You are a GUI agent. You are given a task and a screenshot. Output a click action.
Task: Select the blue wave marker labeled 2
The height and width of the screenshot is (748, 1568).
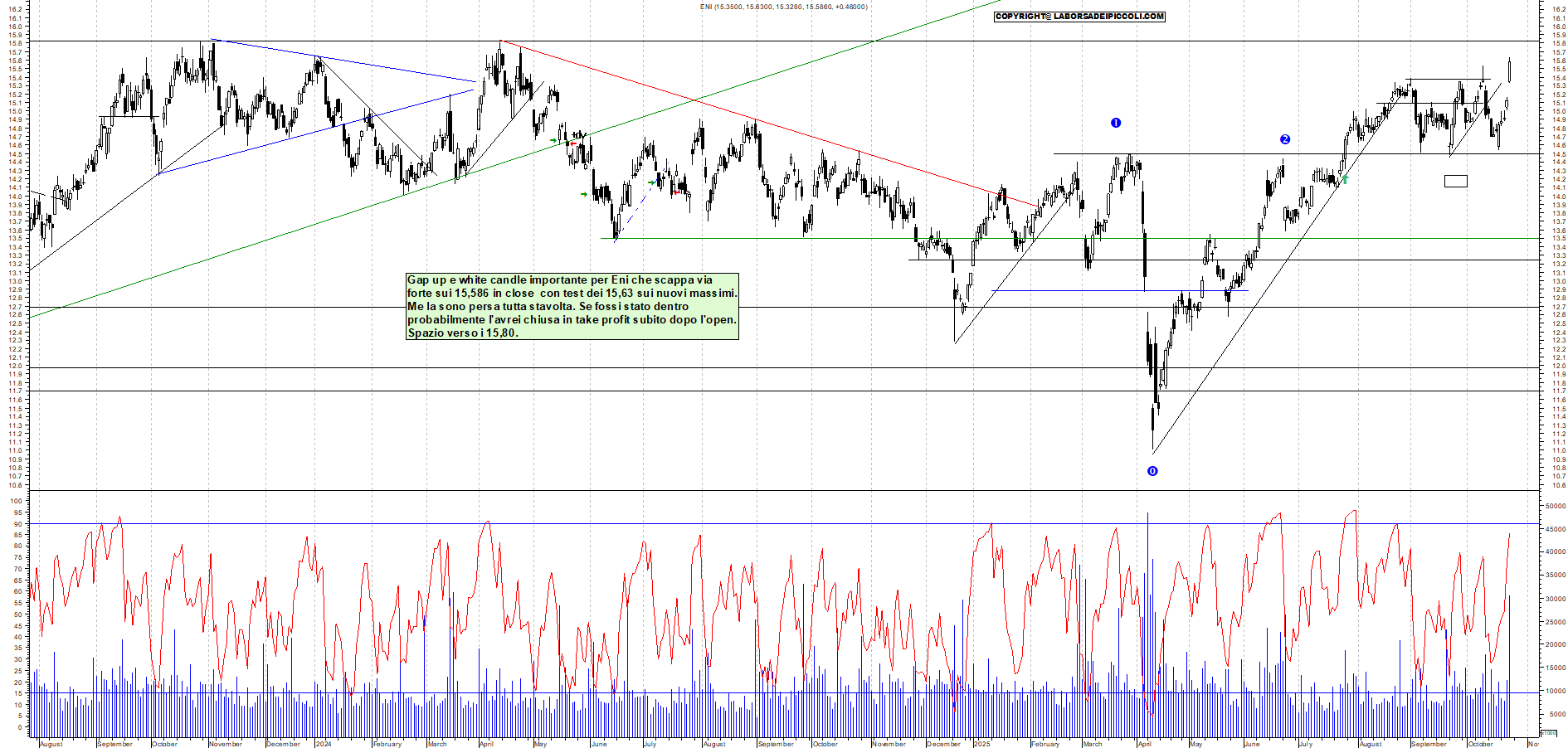tap(1285, 139)
